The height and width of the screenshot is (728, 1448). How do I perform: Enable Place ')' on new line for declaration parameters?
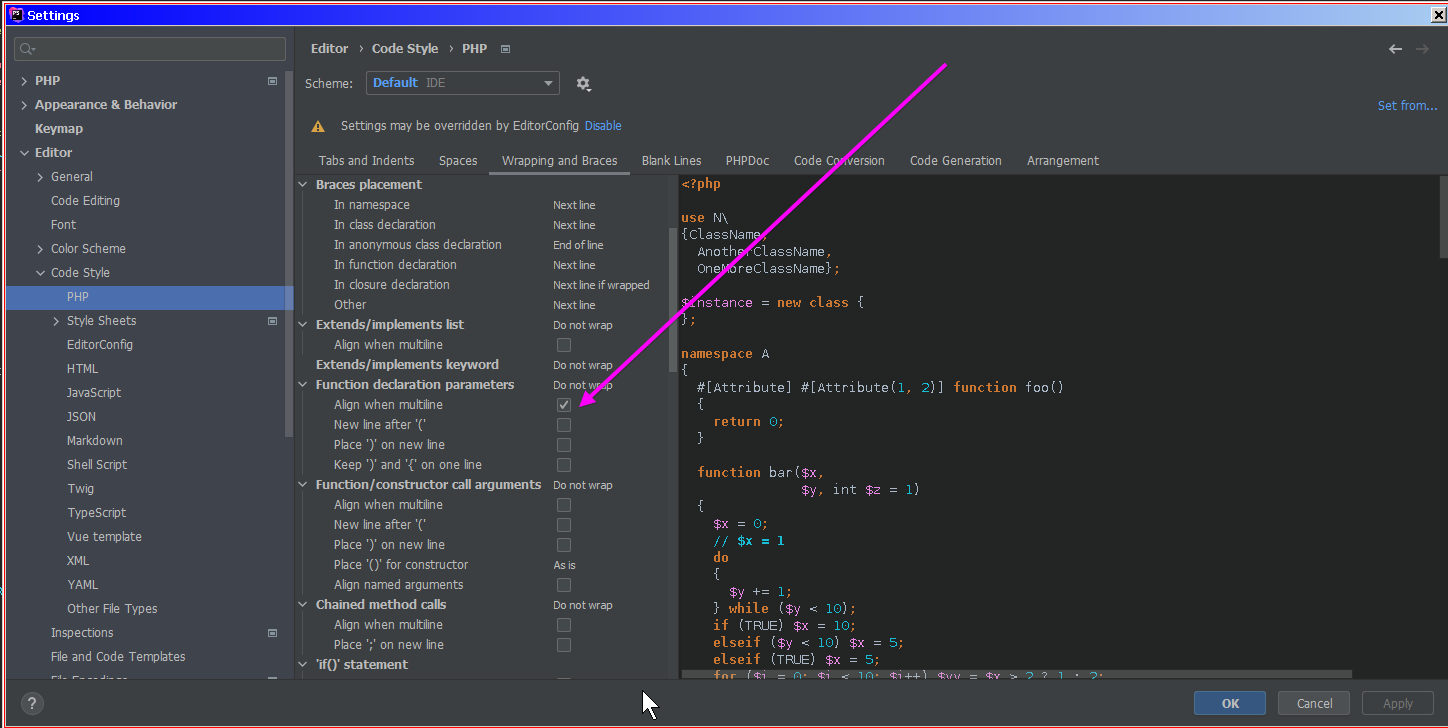coord(564,445)
